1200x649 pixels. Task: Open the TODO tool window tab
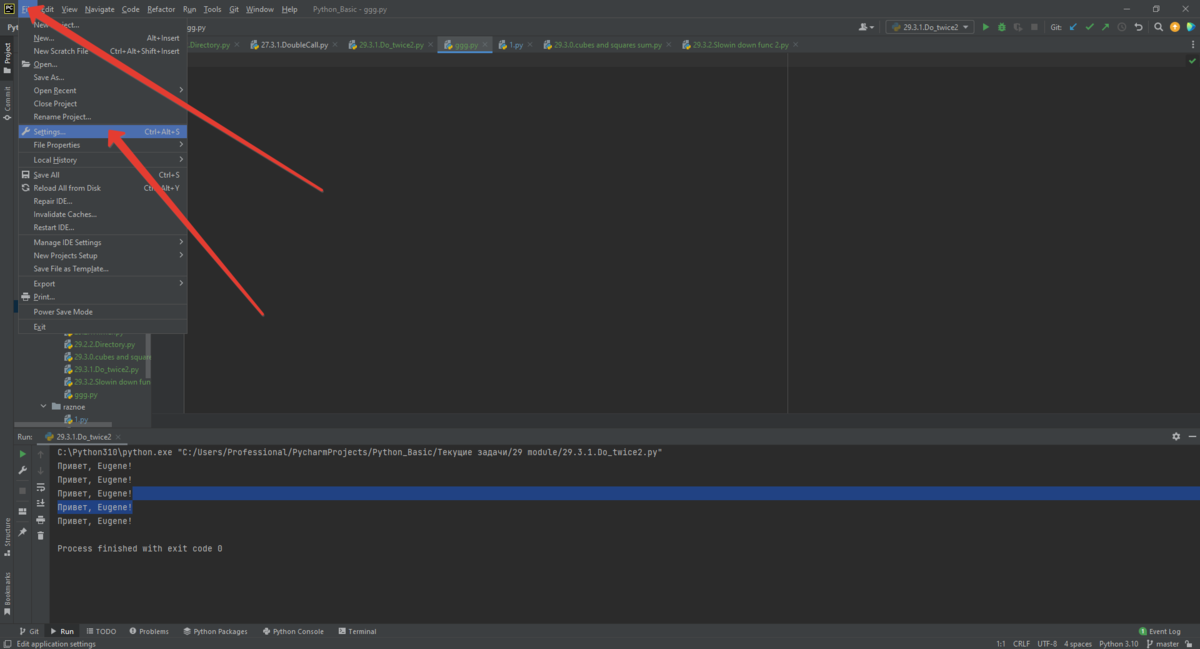(x=102, y=632)
